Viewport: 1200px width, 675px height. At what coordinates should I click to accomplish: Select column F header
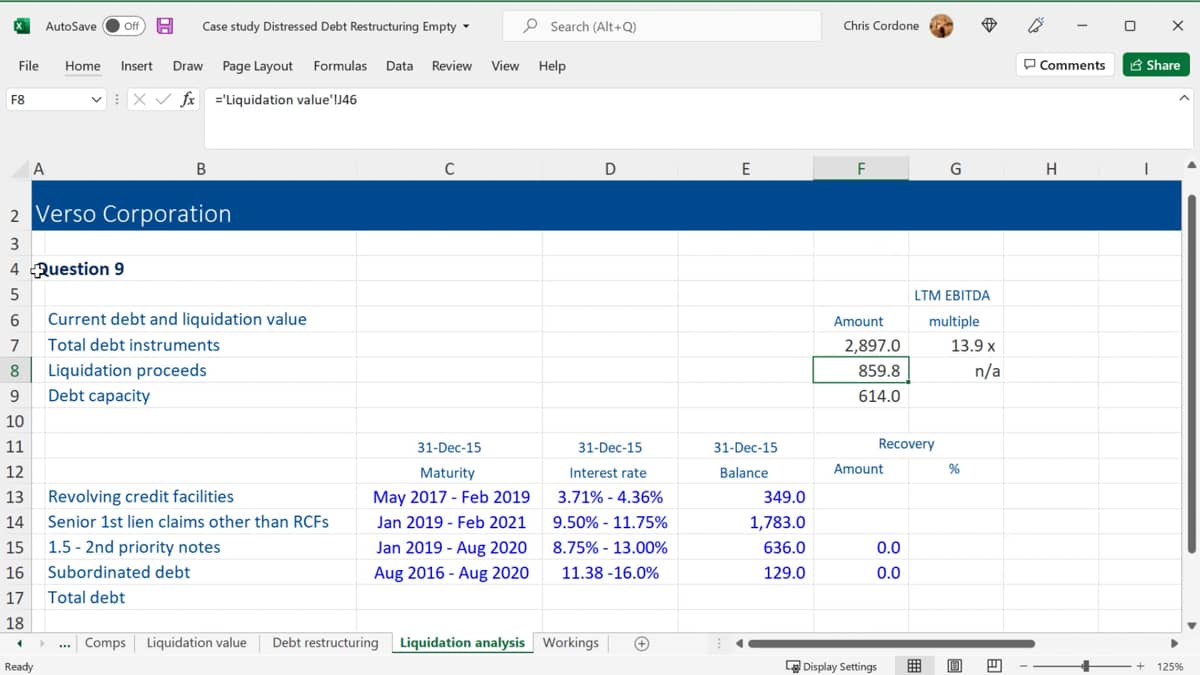[x=861, y=169]
